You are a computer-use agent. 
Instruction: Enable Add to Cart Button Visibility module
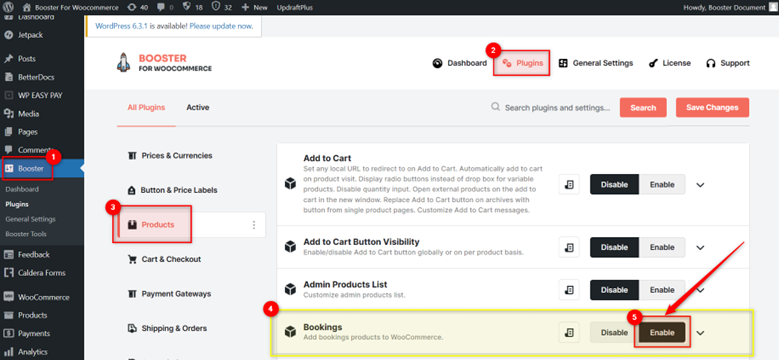click(x=662, y=247)
